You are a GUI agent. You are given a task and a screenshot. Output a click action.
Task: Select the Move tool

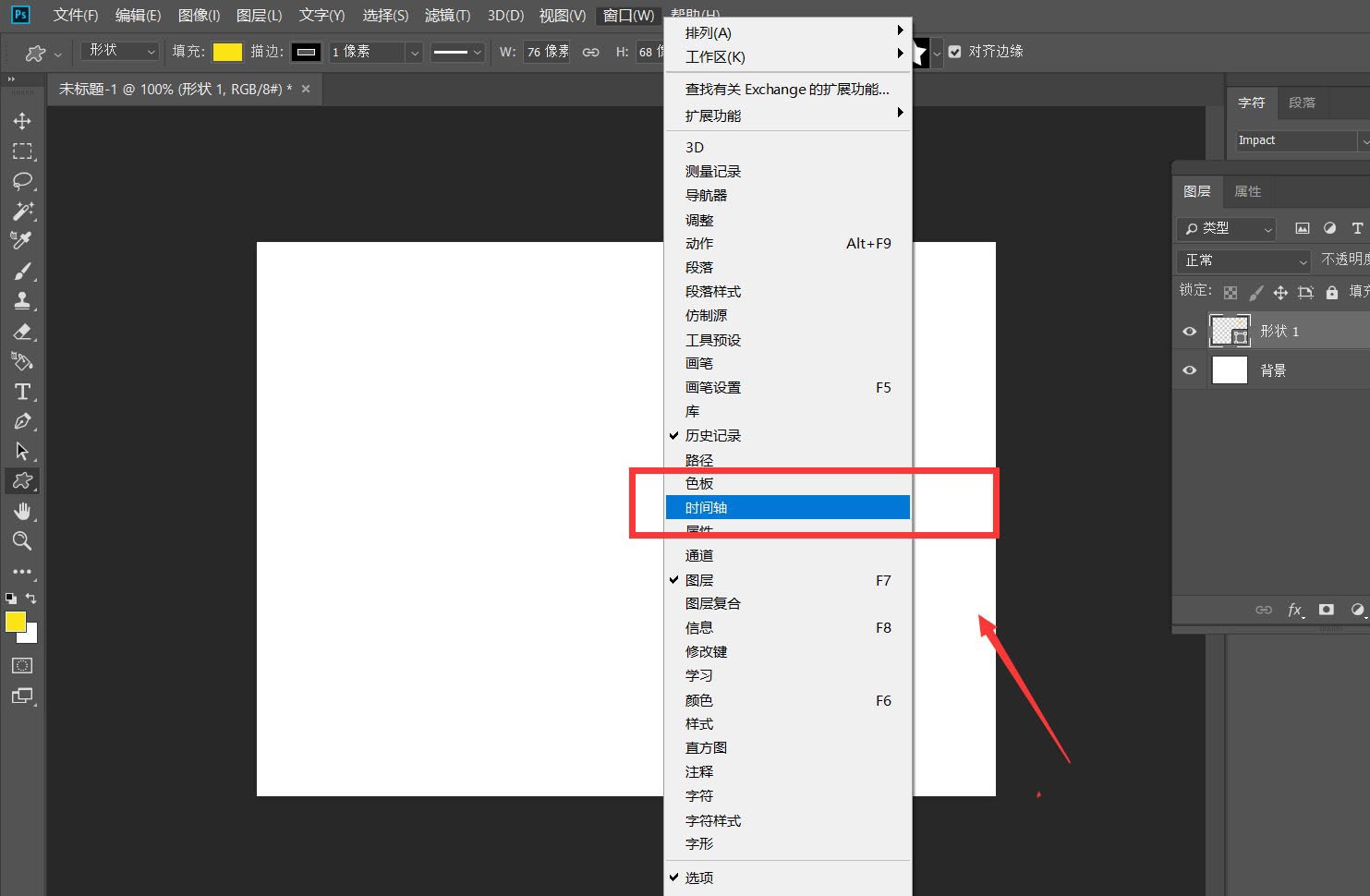(22, 121)
